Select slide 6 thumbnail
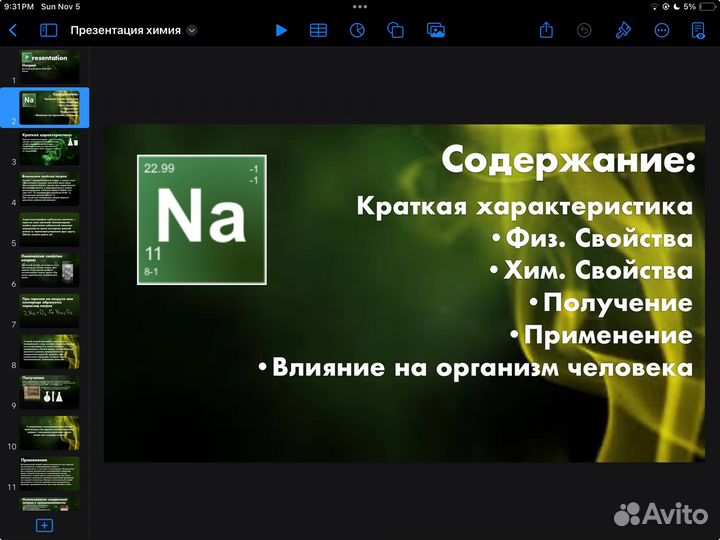 click(50, 270)
